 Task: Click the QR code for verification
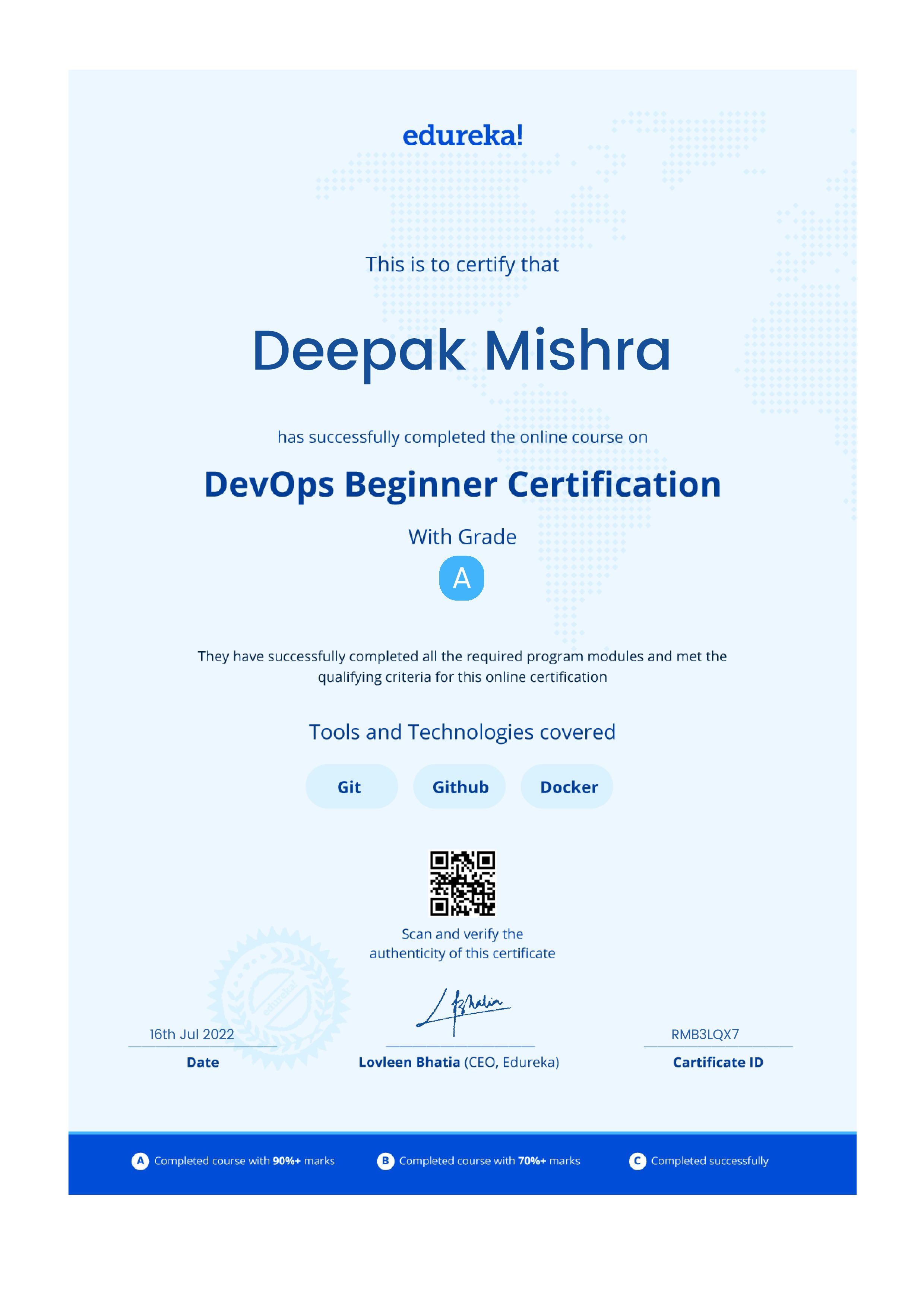coord(462,883)
